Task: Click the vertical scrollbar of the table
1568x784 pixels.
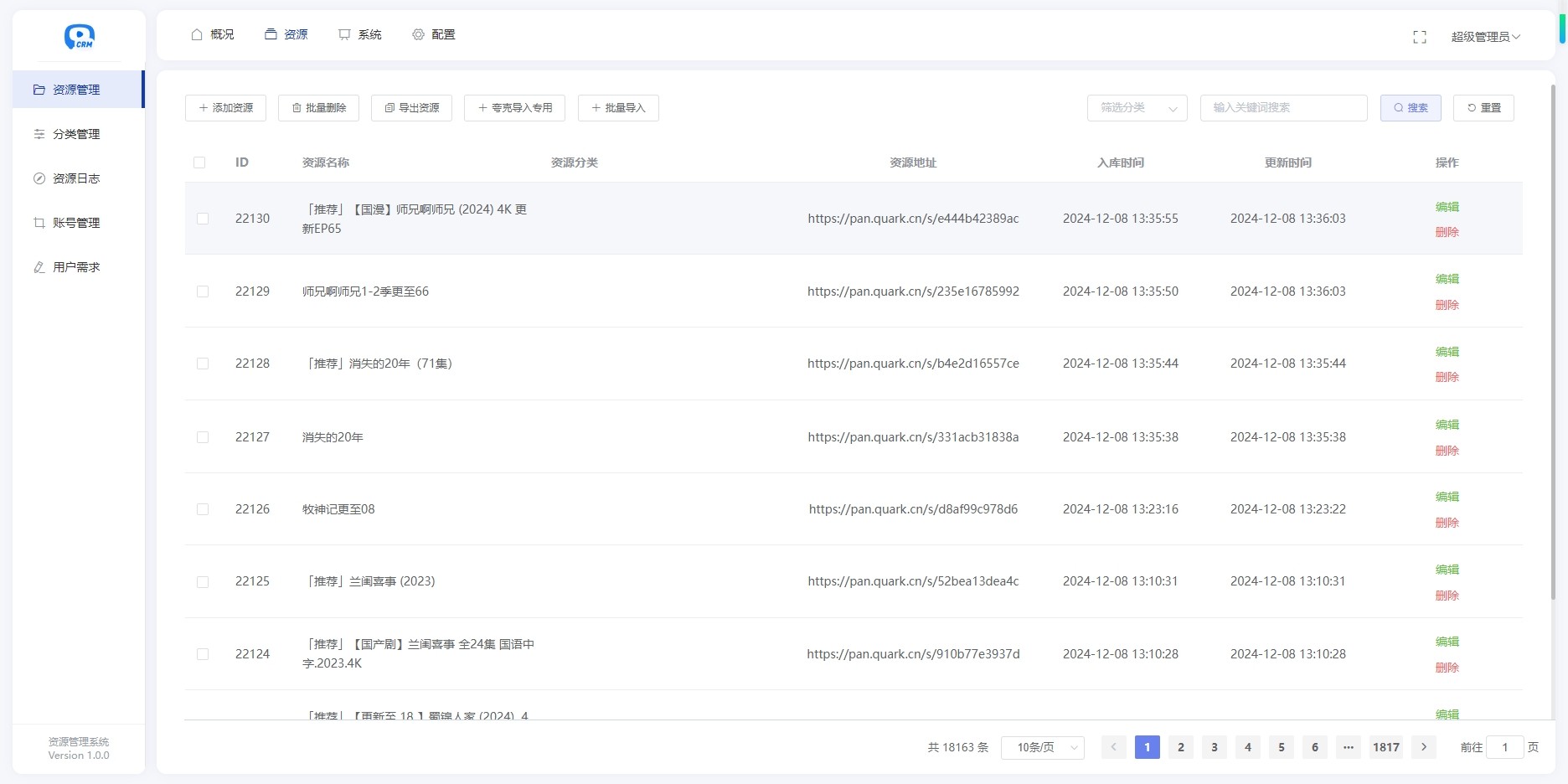Action: (1553, 335)
